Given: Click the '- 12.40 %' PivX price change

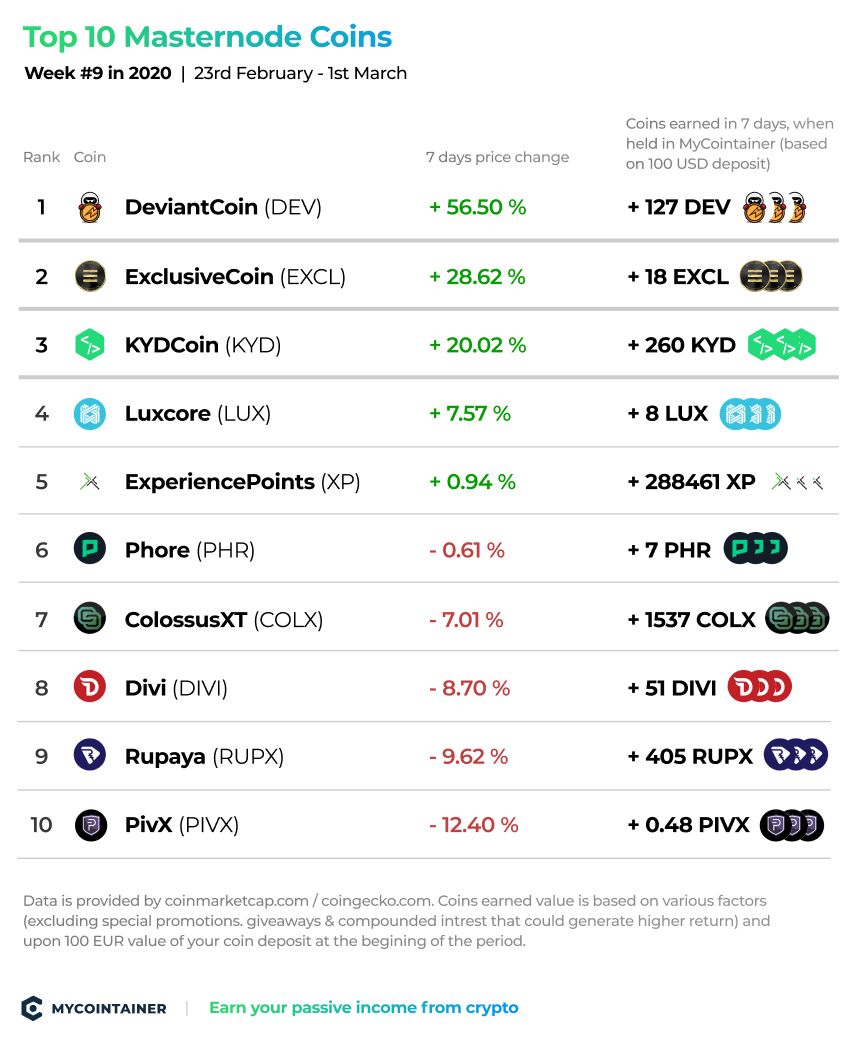Looking at the screenshot, I should 474,825.
